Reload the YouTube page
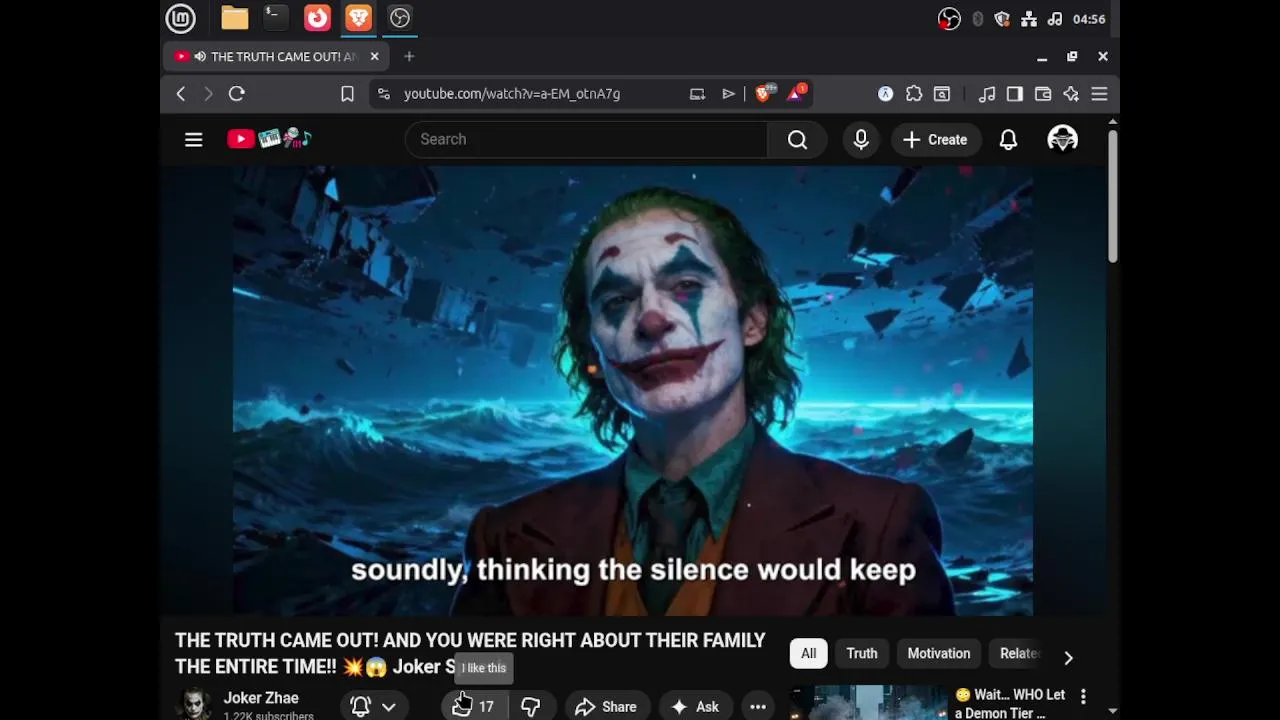 [237, 94]
